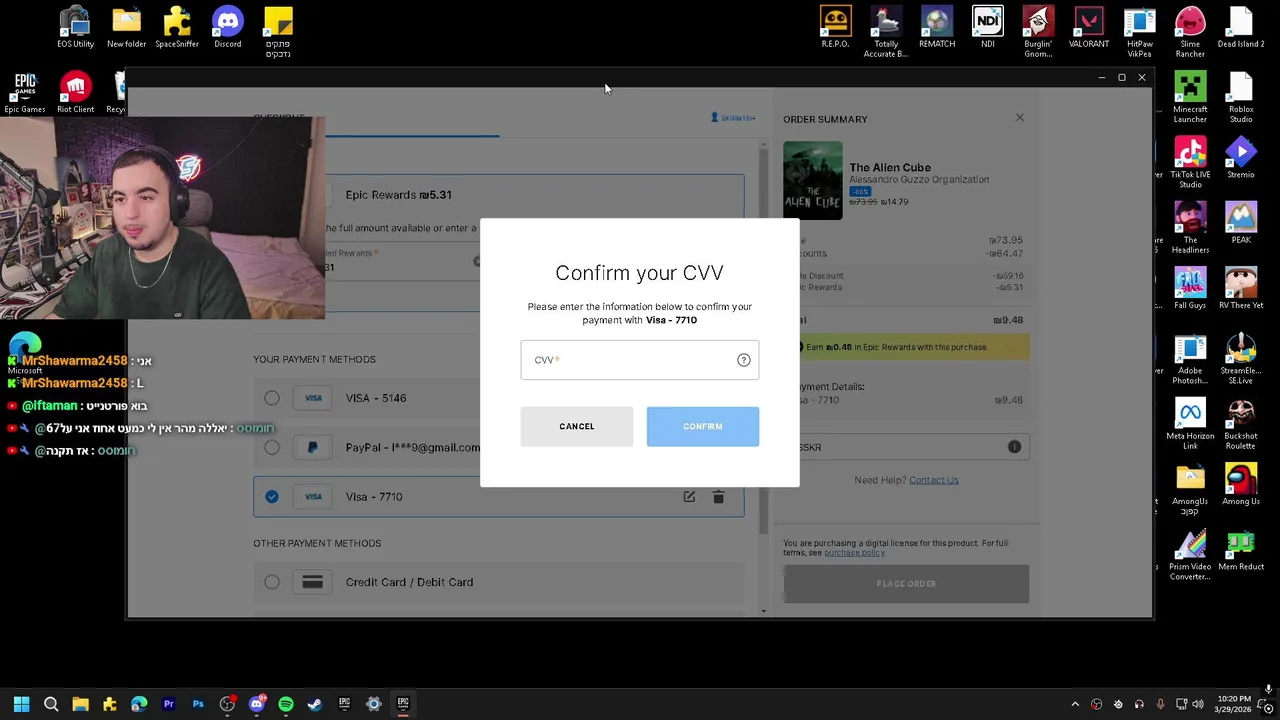This screenshot has height=720, width=1280.
Task: Open Adobe Photoshop desktop icon
Action: pyautogui.click(x=1190, y=358)
